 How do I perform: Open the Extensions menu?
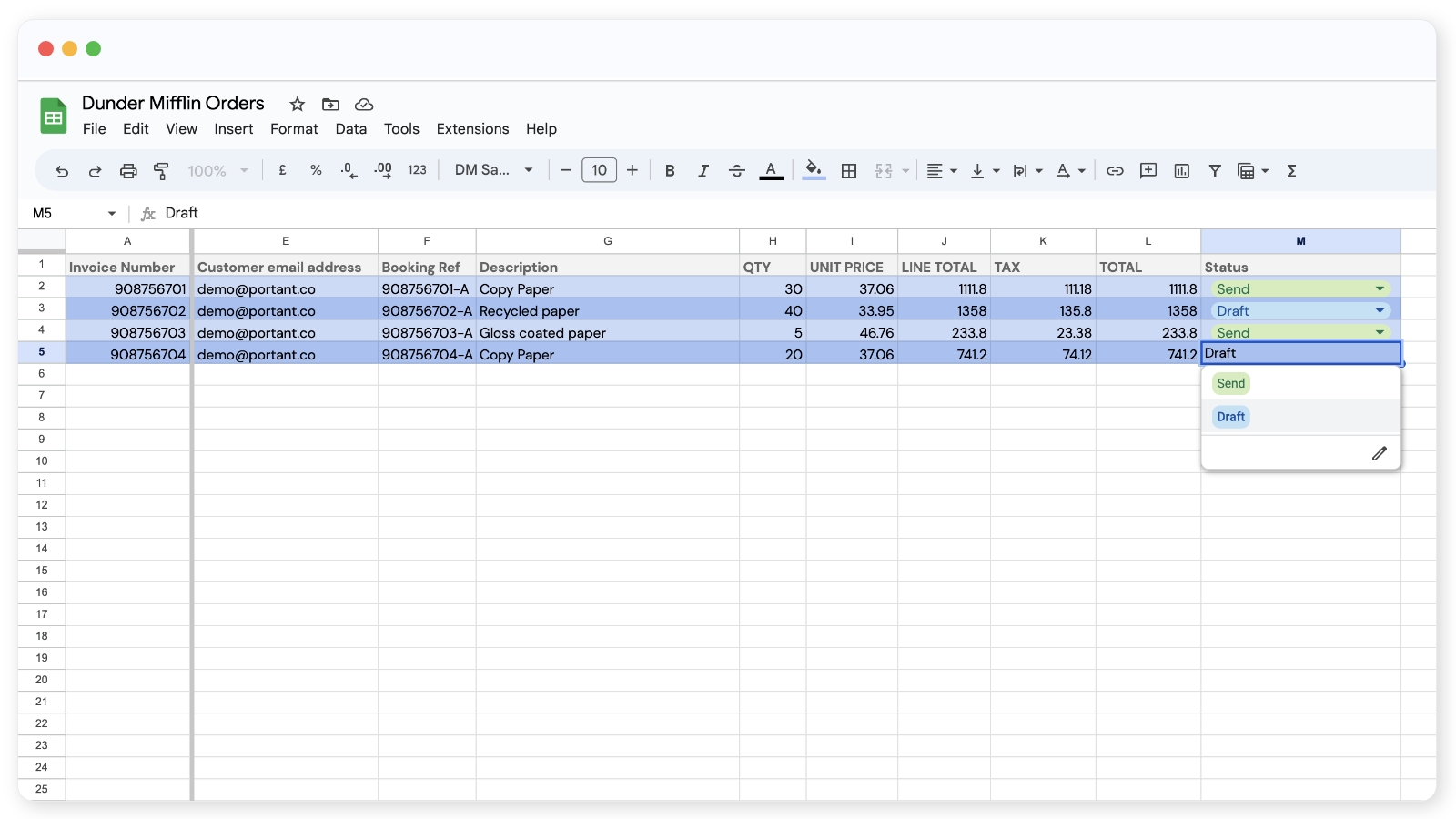click(x=472, y=129)
